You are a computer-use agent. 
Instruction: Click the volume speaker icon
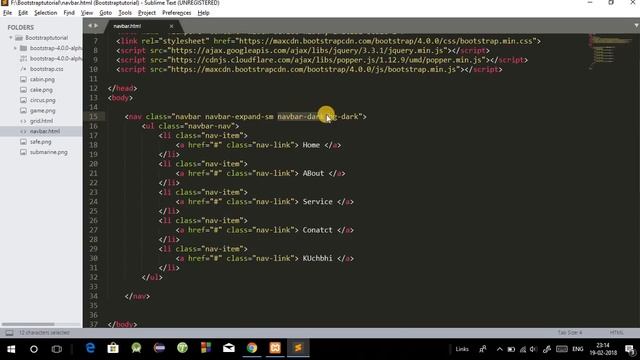pyautogui.click(x=533, y=349)
